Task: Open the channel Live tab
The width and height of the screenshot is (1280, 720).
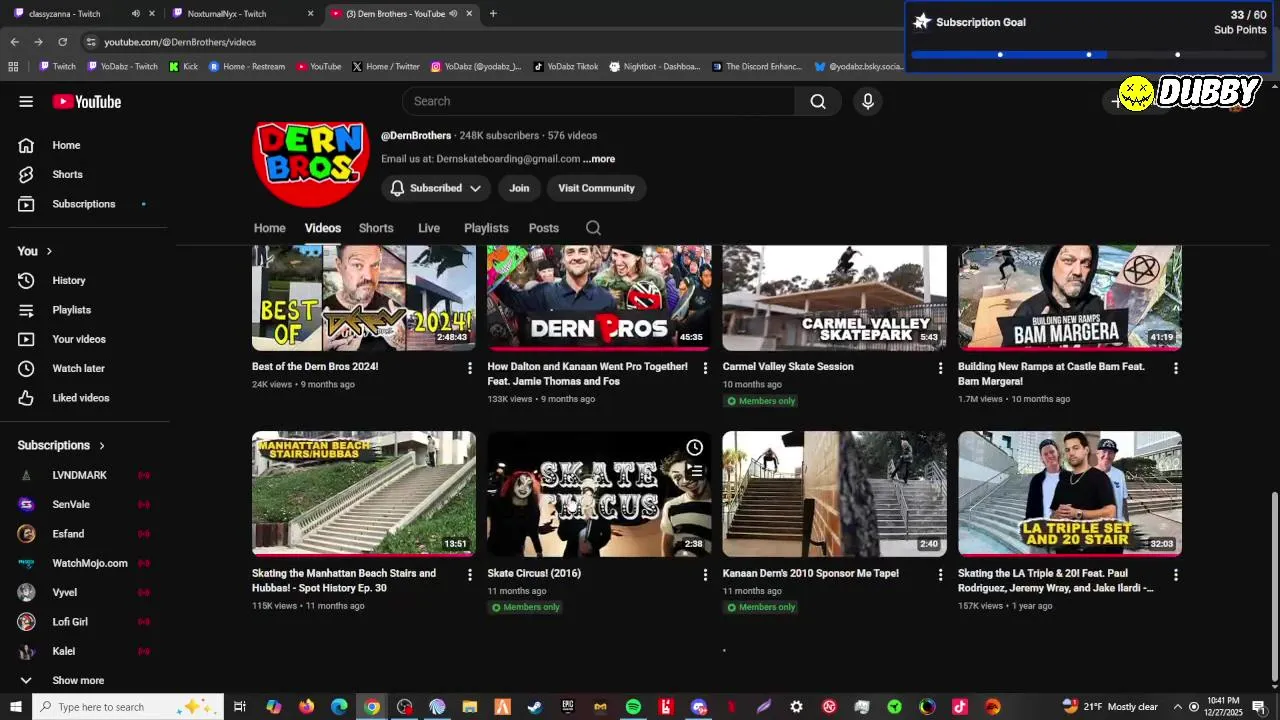Action: tap(429, 228)
